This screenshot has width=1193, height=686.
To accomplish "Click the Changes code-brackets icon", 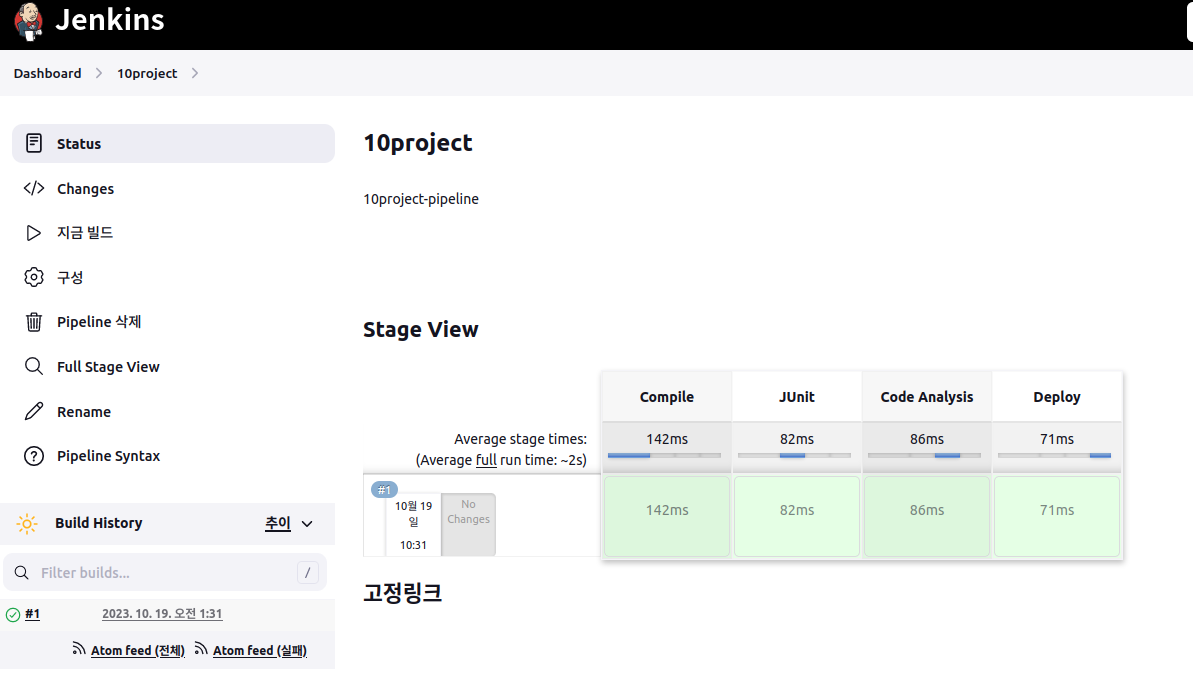I will pyautogui.click(x=33, y=188).
